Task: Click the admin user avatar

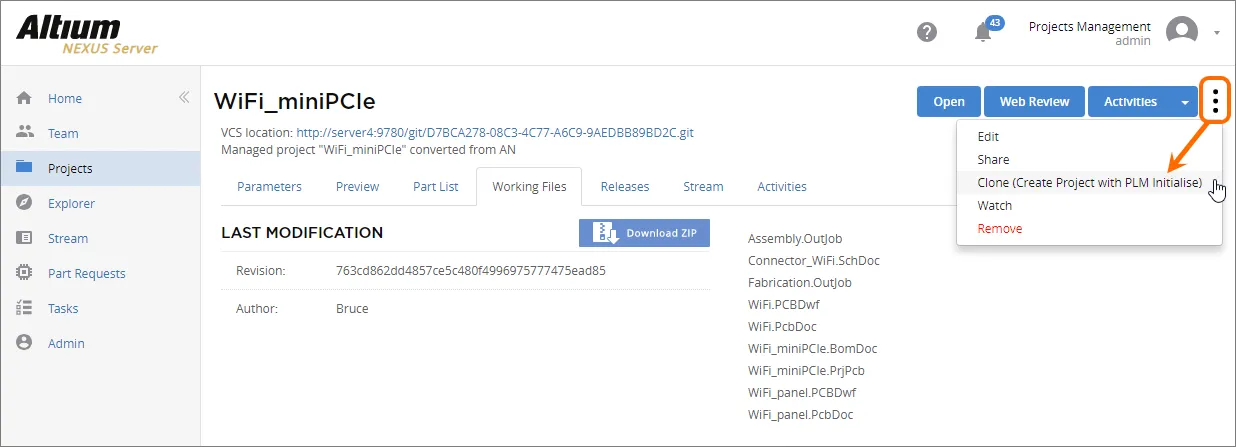Action: (1182, 32)
